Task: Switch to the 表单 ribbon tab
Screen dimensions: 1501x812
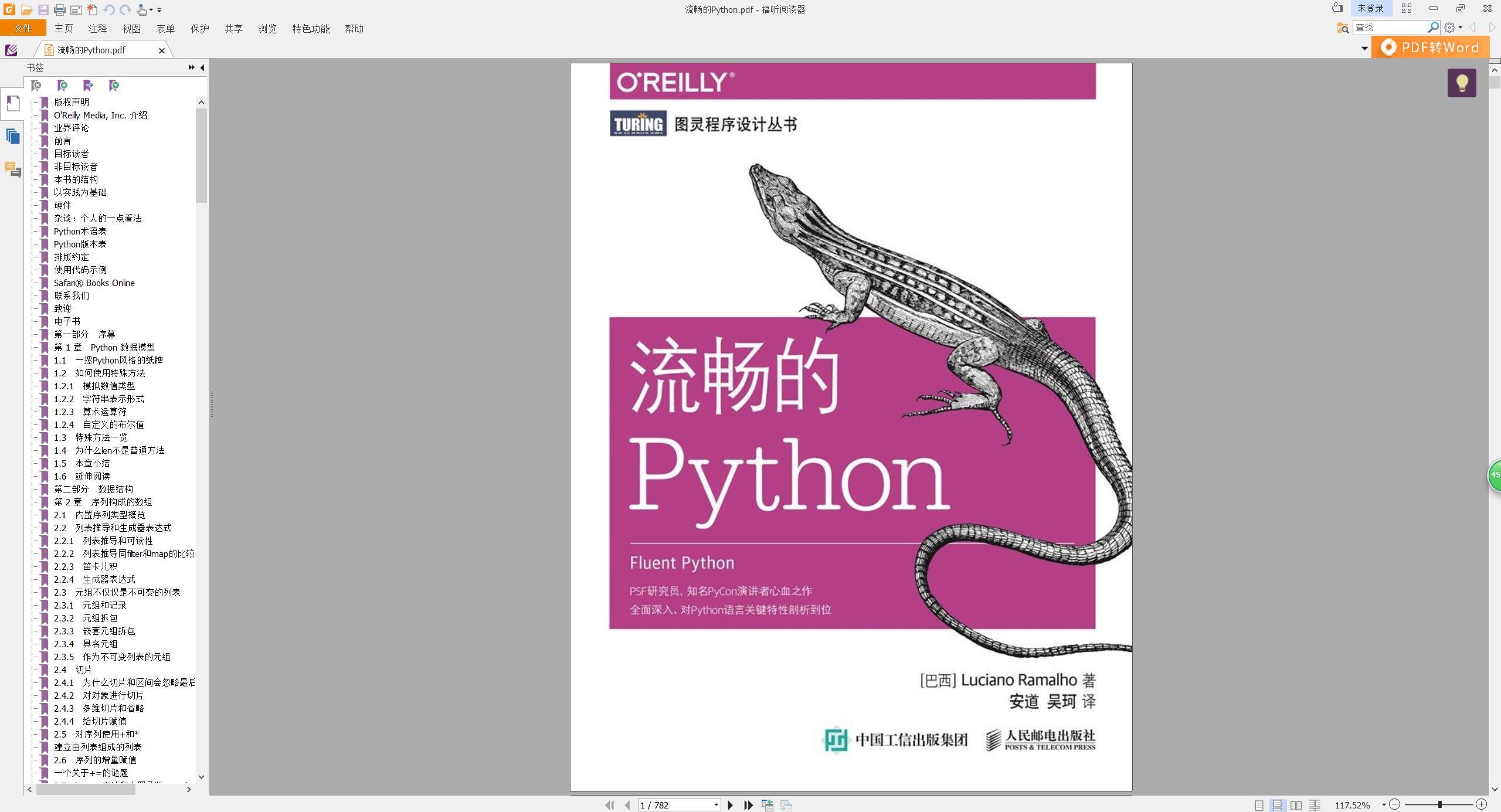Action: pos(165,28)
